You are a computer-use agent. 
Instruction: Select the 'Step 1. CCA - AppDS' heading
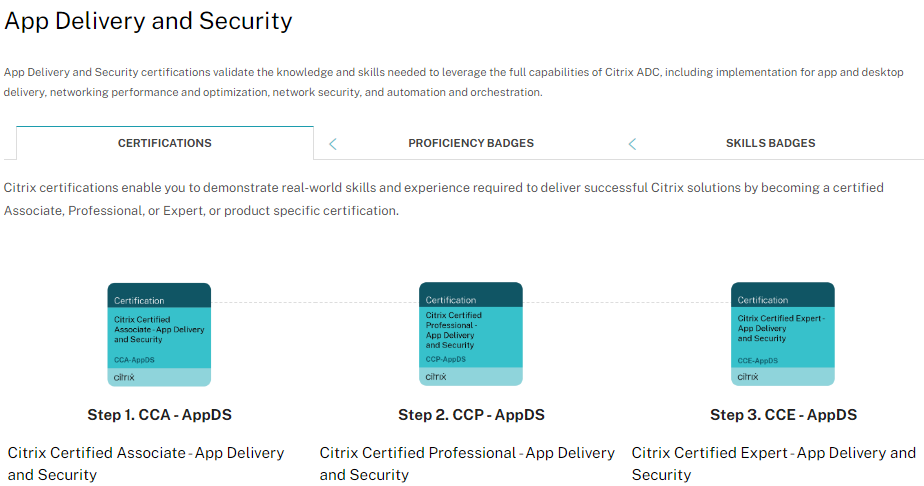(160, 415)
